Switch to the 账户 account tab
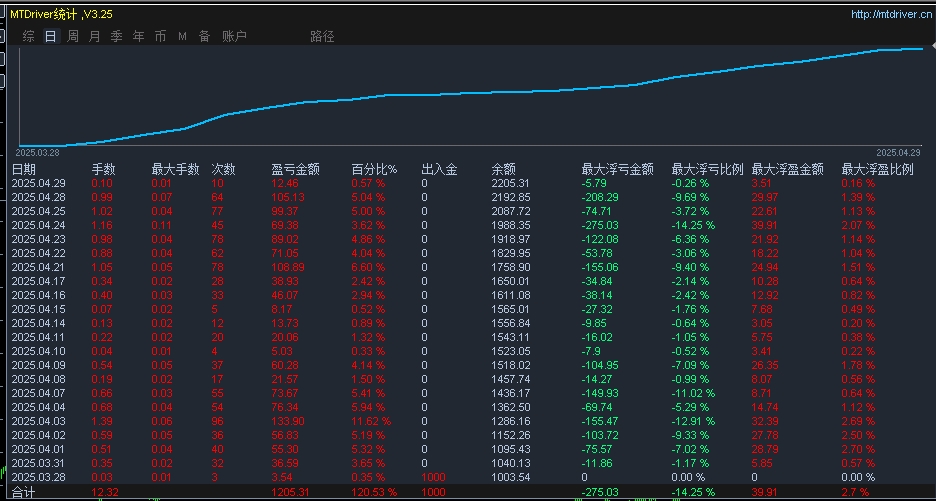The image size is (936, 501). tap(234, 36)
